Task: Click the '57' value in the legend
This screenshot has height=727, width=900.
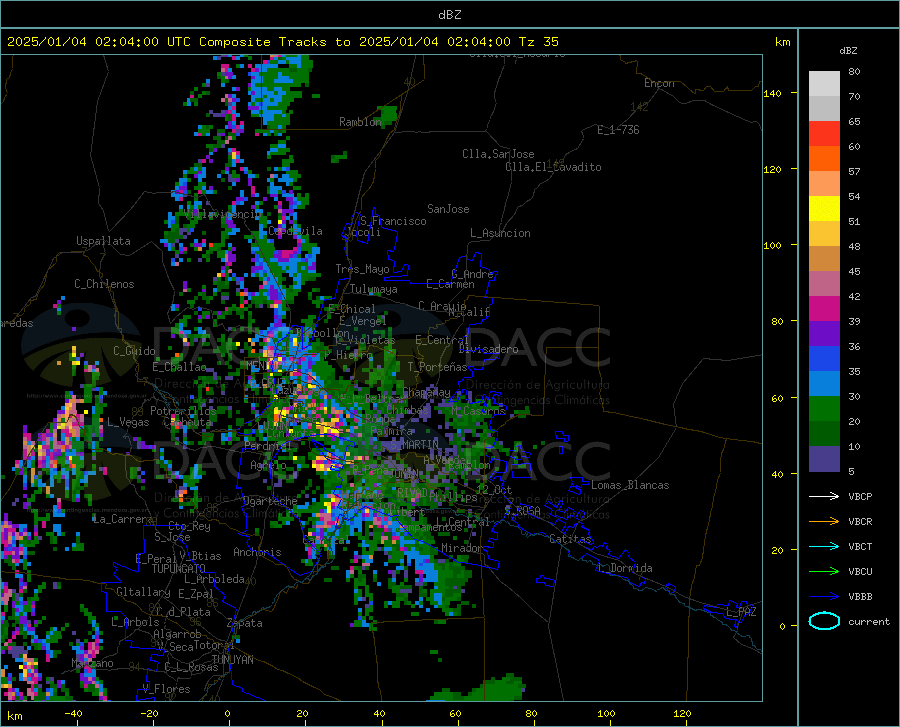Action: 854,172
